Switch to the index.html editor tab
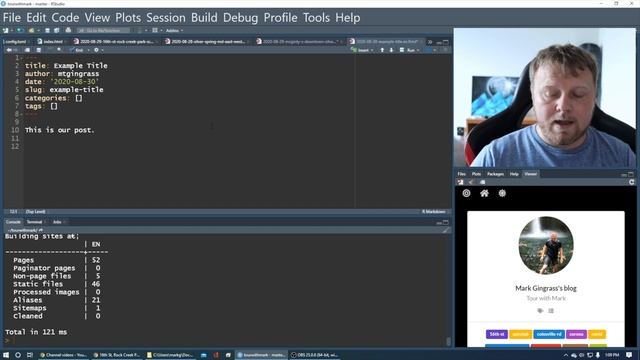 coord(53,42)
